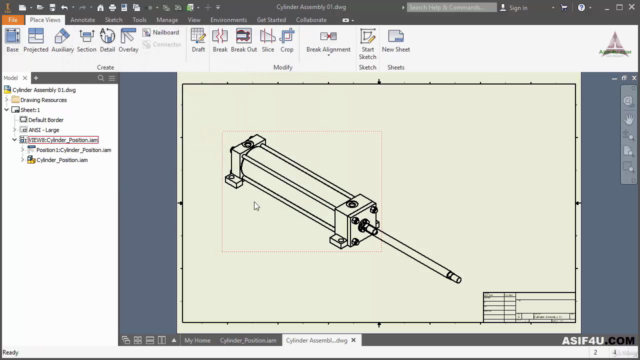Switch to the My Home document tab
The height and width of the screenshot is (360, 640).
pyautogui.click(x=197, y=340)
